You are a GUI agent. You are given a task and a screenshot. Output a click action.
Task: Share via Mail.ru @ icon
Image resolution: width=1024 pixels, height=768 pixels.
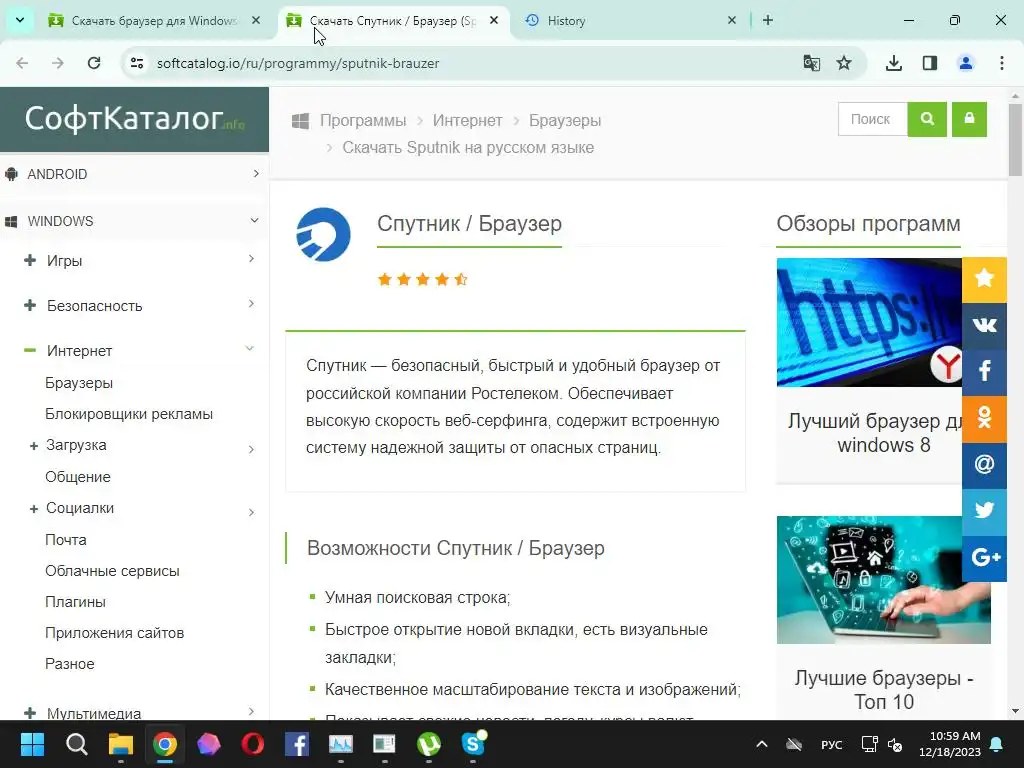click(984, 464)
